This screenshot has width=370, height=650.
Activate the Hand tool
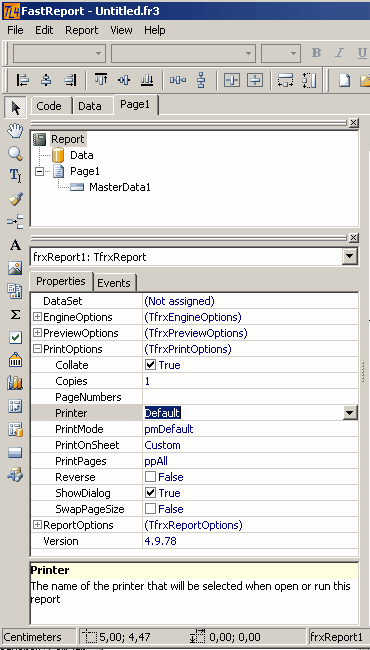pyautogui.click(x=15, y=131)
